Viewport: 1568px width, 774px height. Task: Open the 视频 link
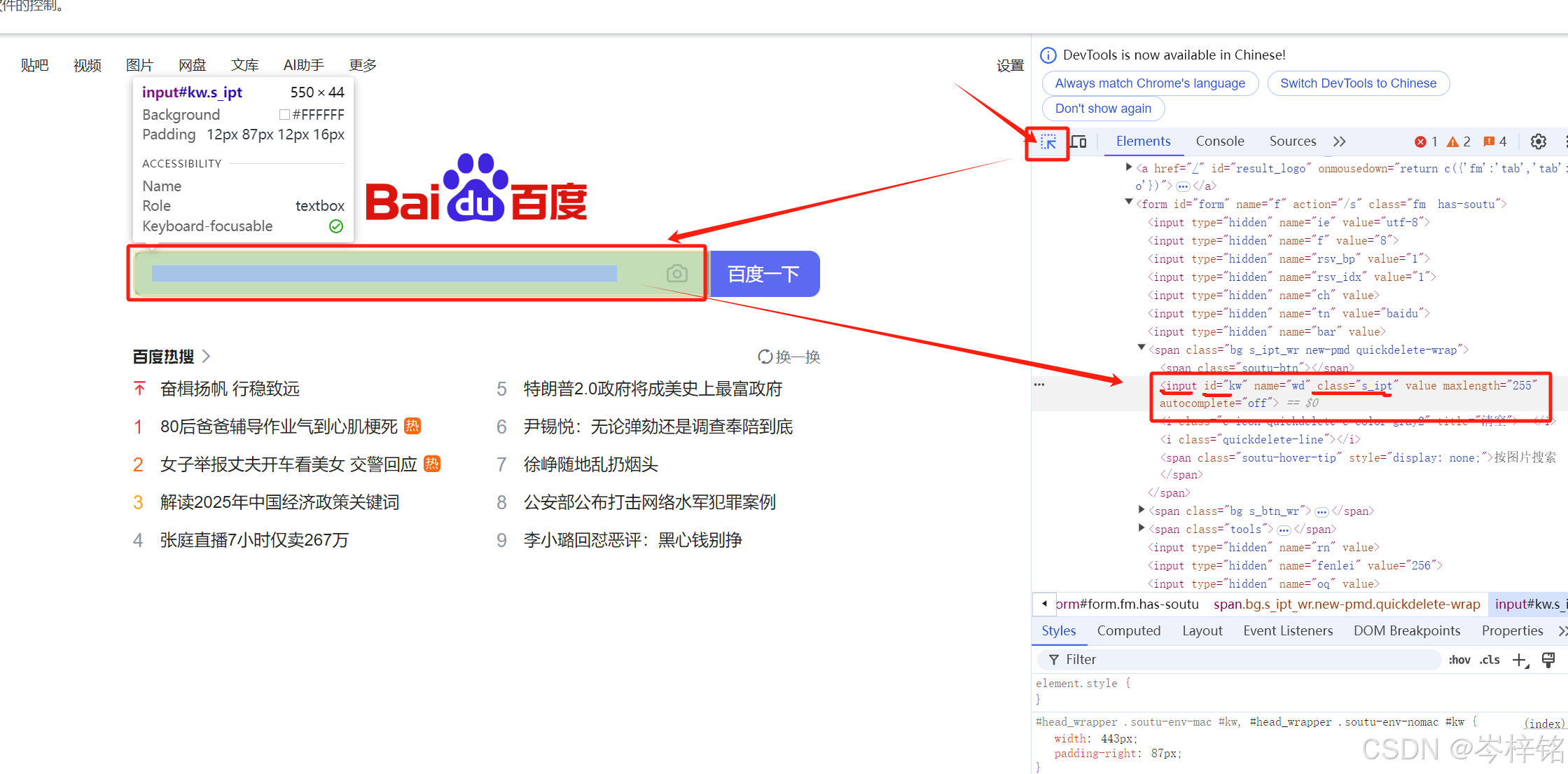[87, 66]
